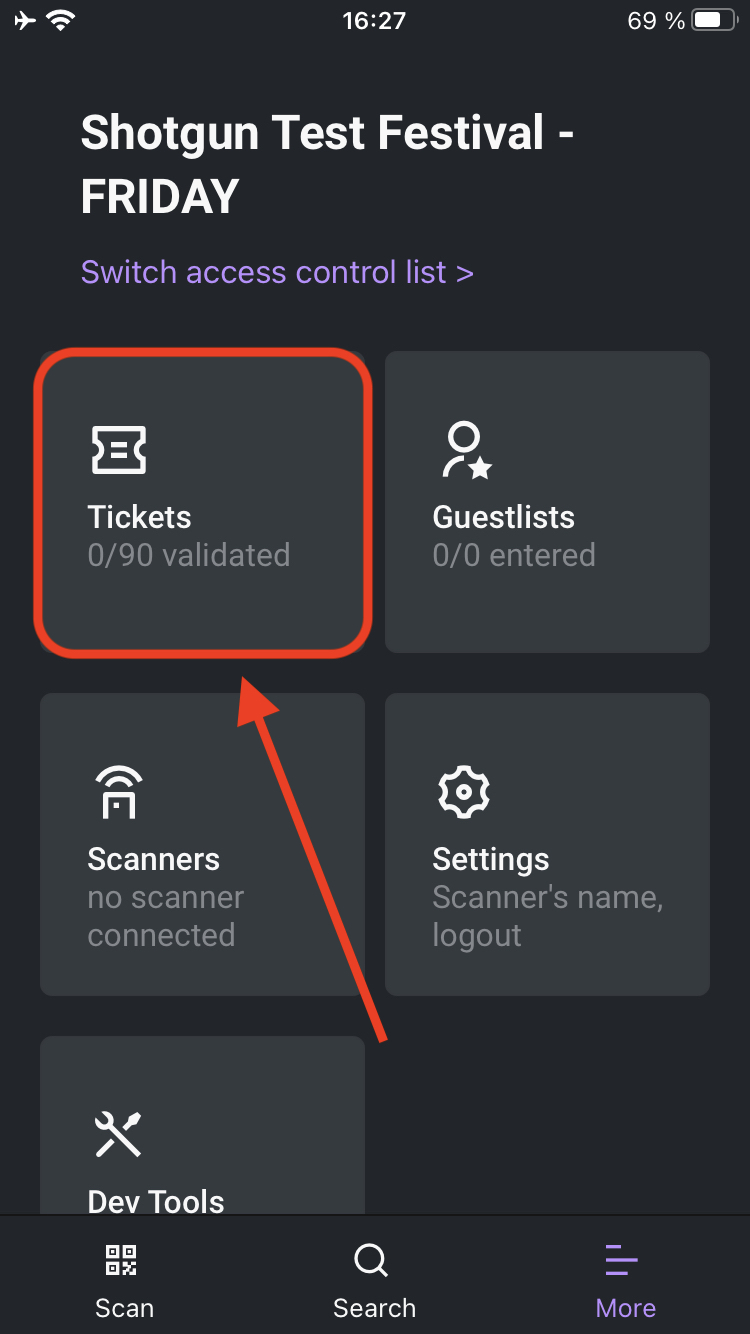Open the Tickets tile

[x=203, y=502]
